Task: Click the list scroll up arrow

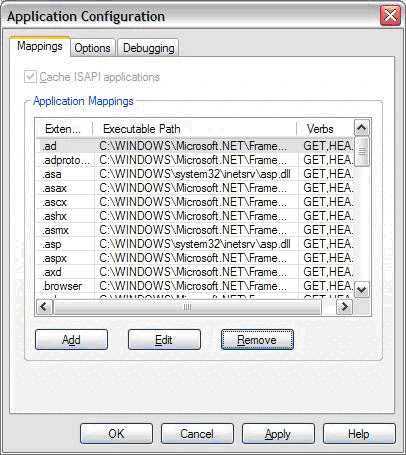Action: pos(362,127)
